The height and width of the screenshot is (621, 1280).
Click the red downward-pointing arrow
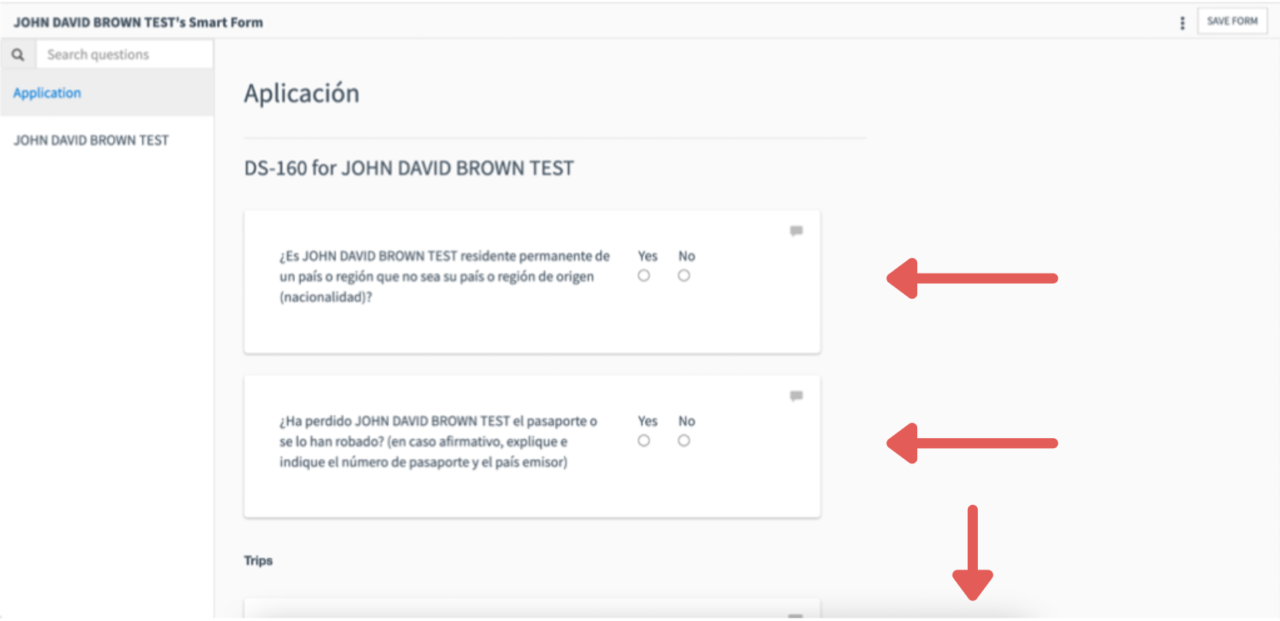tap(972, 552)
